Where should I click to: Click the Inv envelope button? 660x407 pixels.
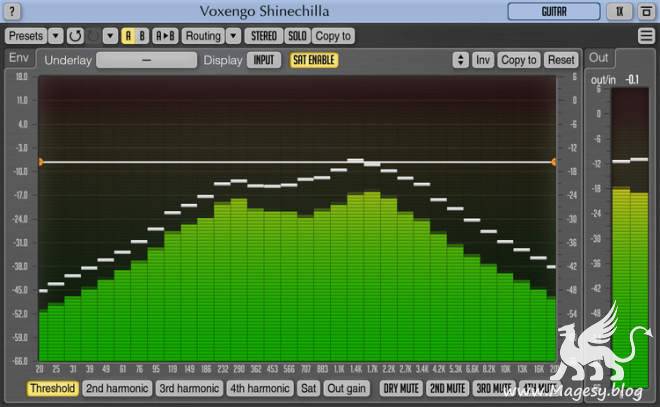(483, 60)
